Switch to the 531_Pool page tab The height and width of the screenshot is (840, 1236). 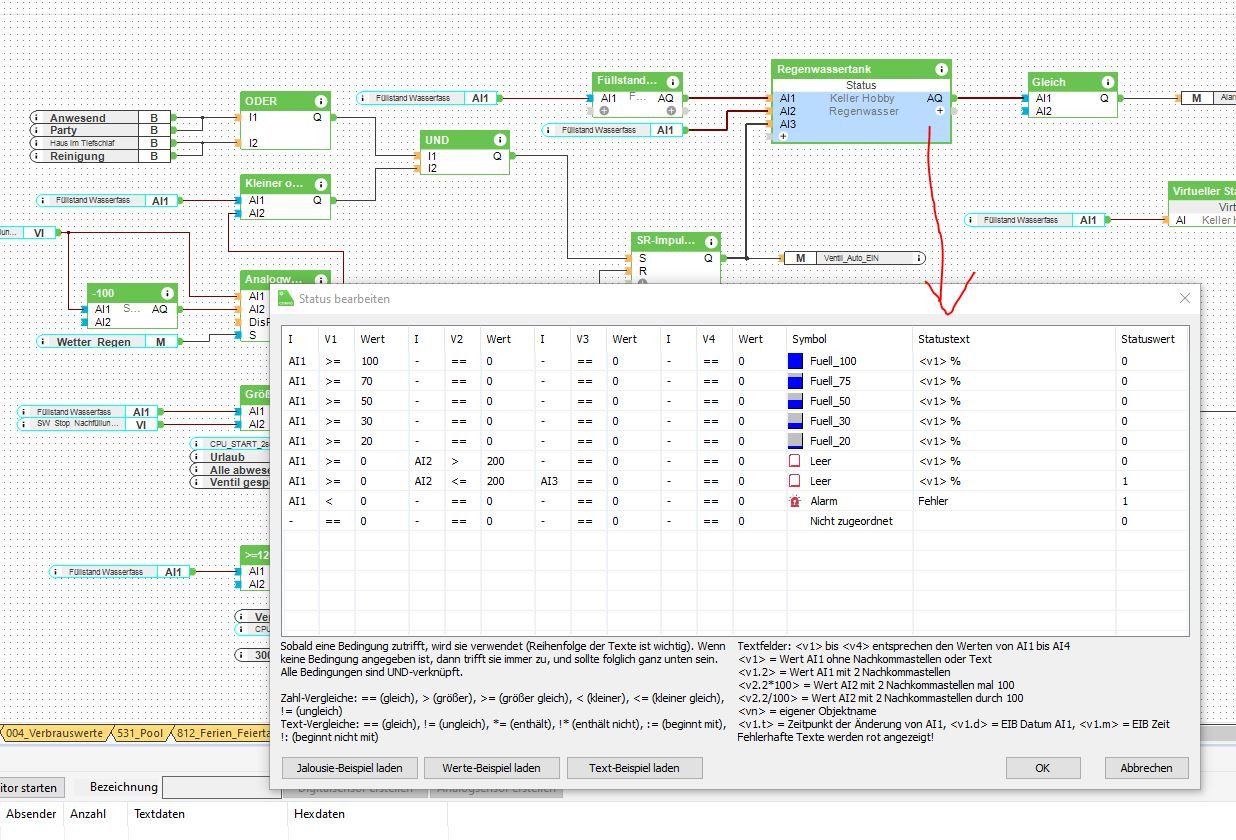[142, 733]
